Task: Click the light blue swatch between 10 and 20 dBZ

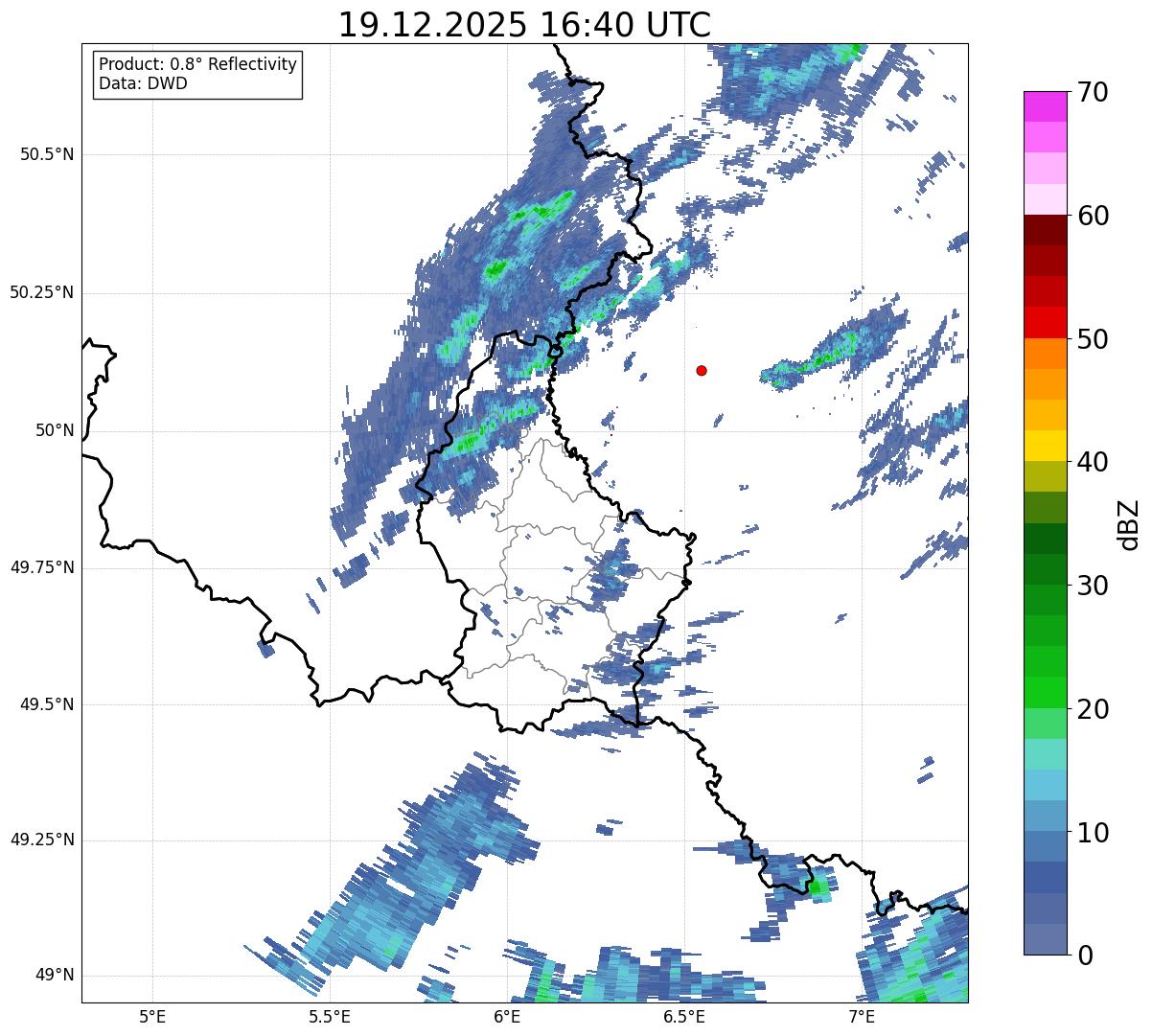Action: click(x=1046, y=785)
